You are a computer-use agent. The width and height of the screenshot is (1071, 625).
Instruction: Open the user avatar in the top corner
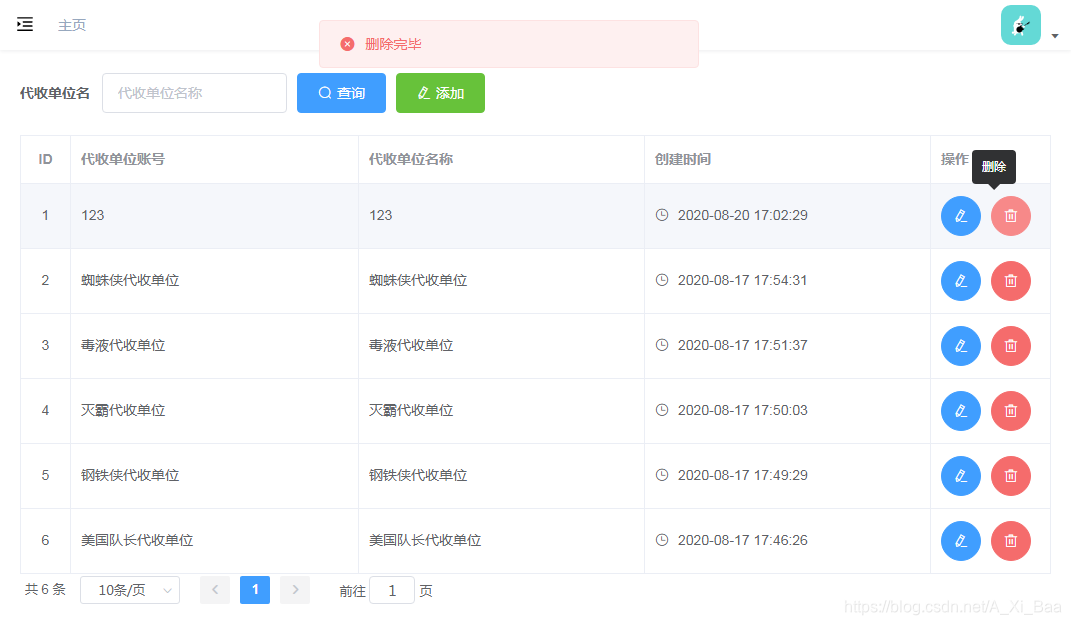(x=1020, y=24)
